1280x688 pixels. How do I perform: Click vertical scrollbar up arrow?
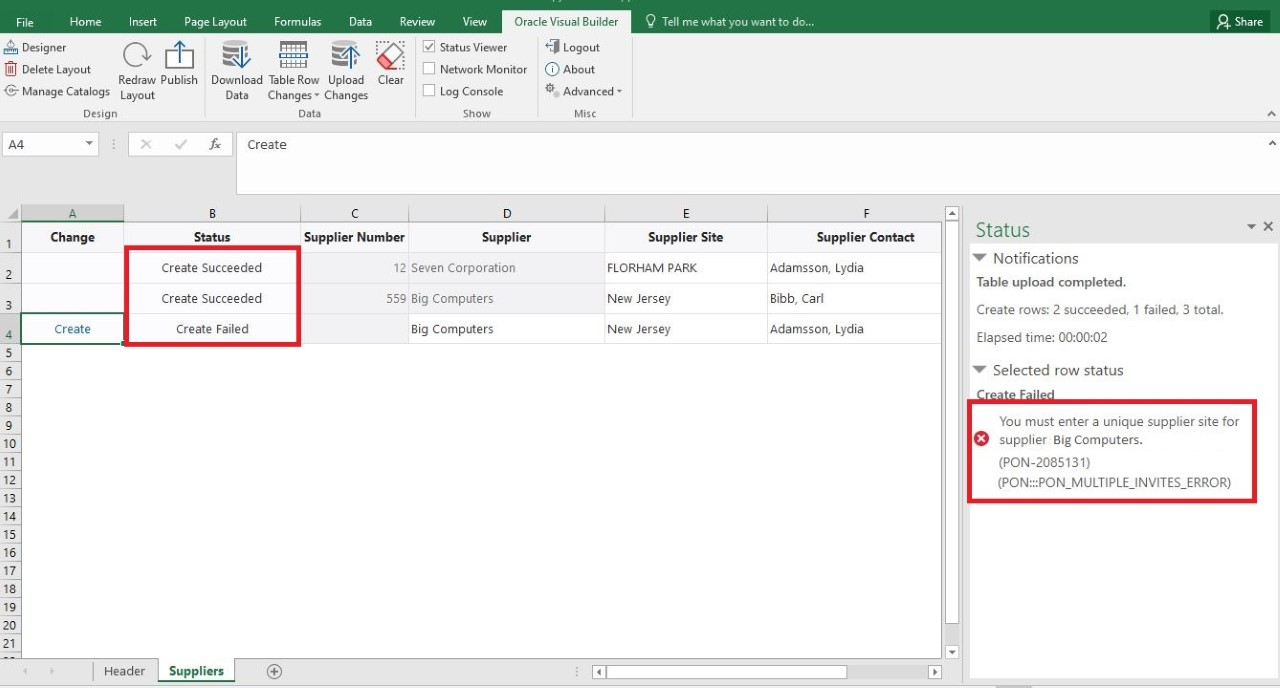pyautogui.click(x=952, y=213)
